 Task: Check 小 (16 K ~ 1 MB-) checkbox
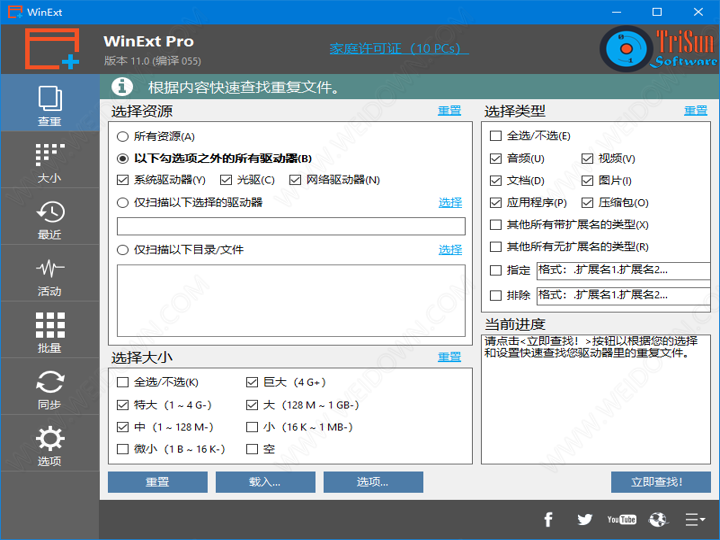tap(252, 427)
